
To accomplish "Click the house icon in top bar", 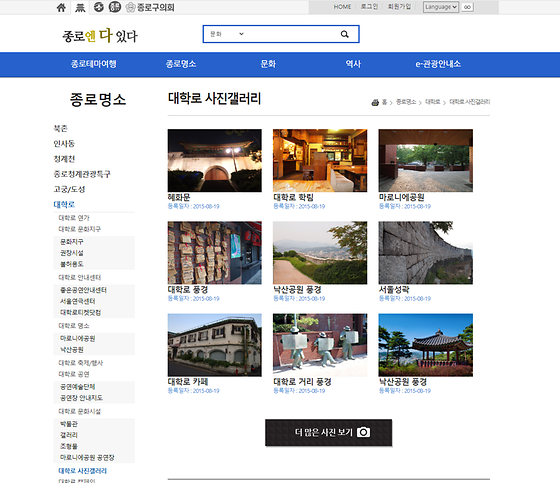I will coord(61,8).
